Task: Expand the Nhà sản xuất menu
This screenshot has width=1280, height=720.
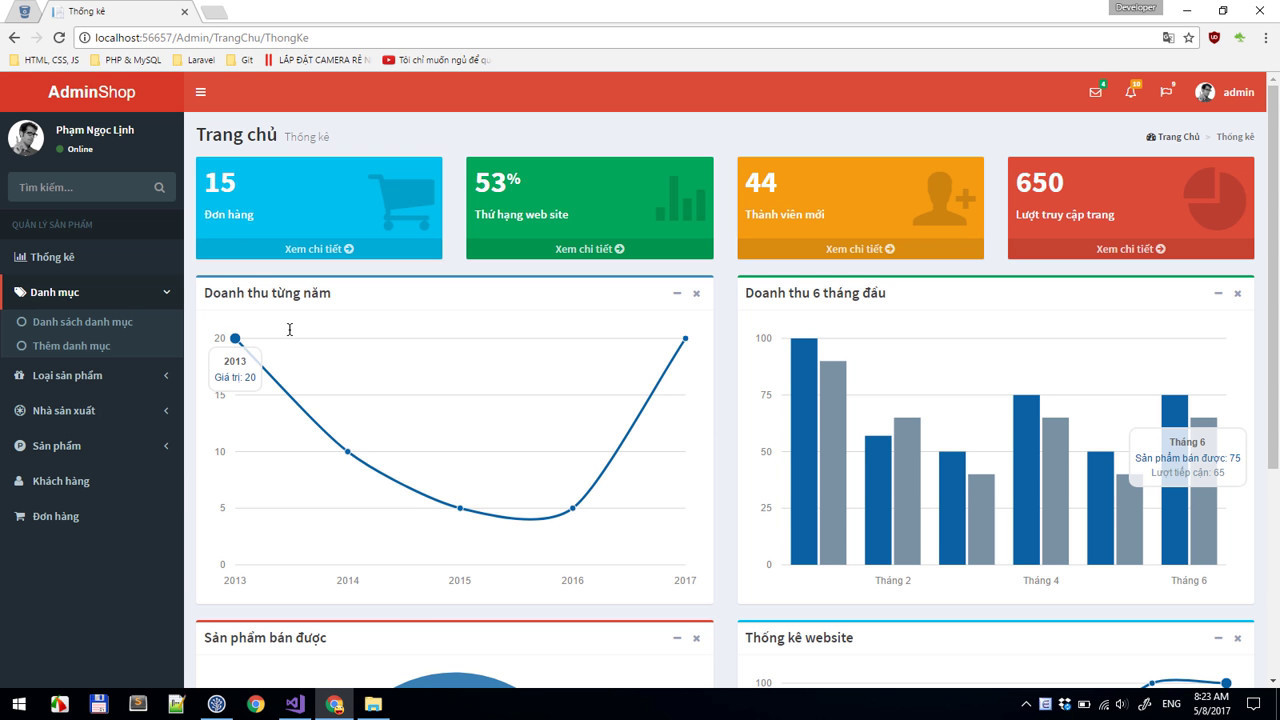Action: pyautogui.click(x=92, y=410)
